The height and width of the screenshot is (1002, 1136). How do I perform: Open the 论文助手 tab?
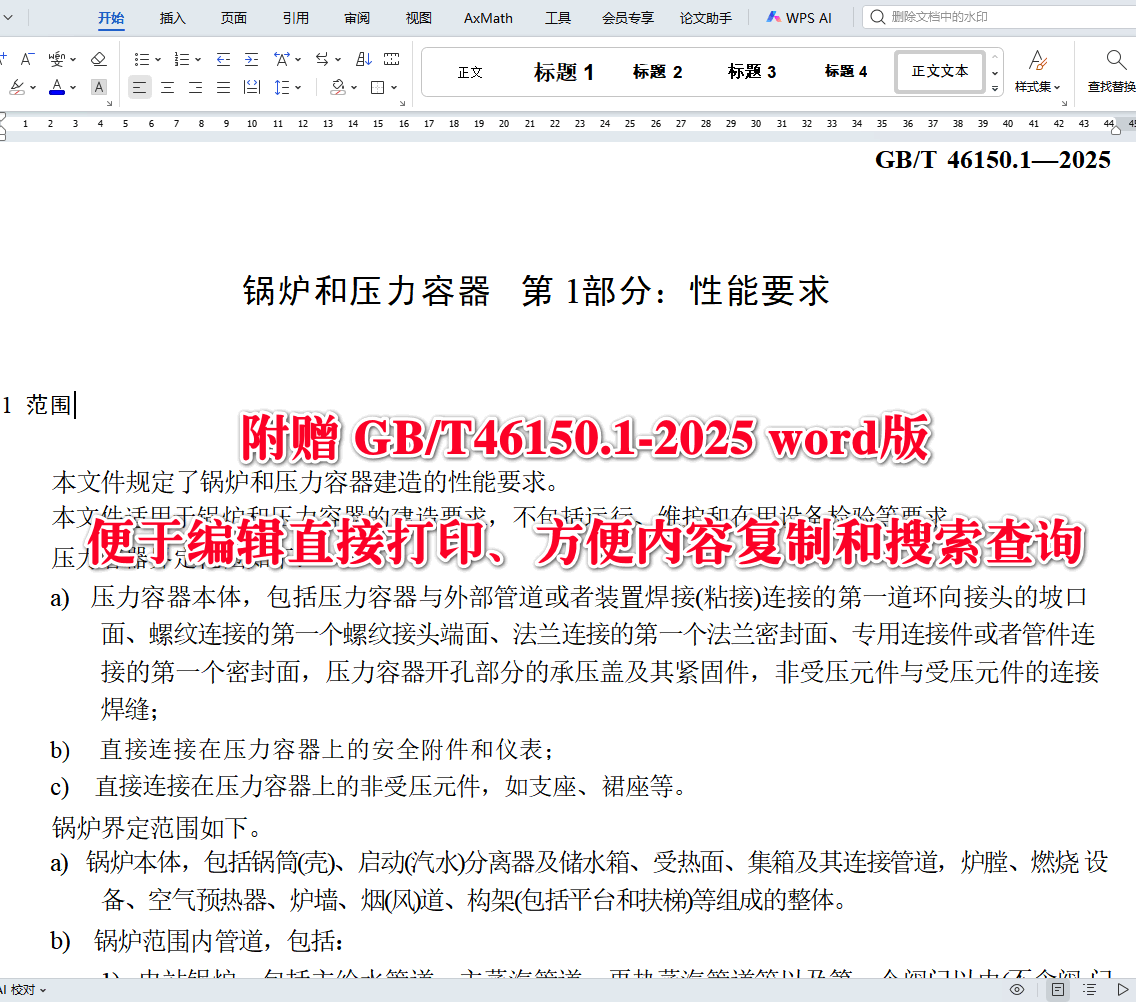coord(706,18)
